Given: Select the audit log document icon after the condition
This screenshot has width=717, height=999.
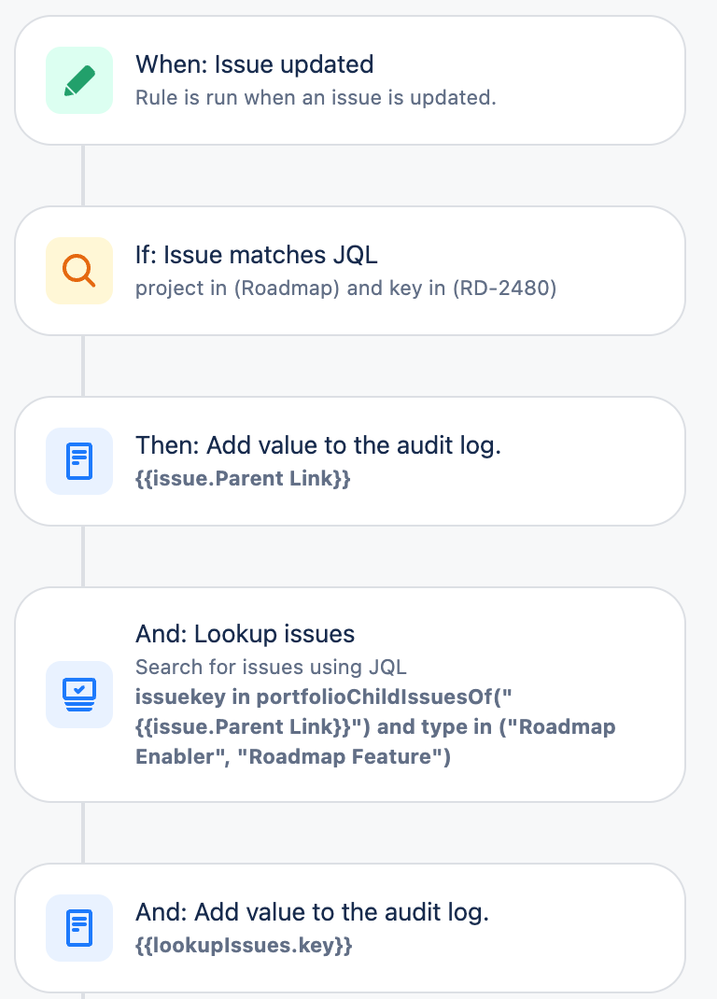Looking at the screenshot, I should (x=79, y=461).
